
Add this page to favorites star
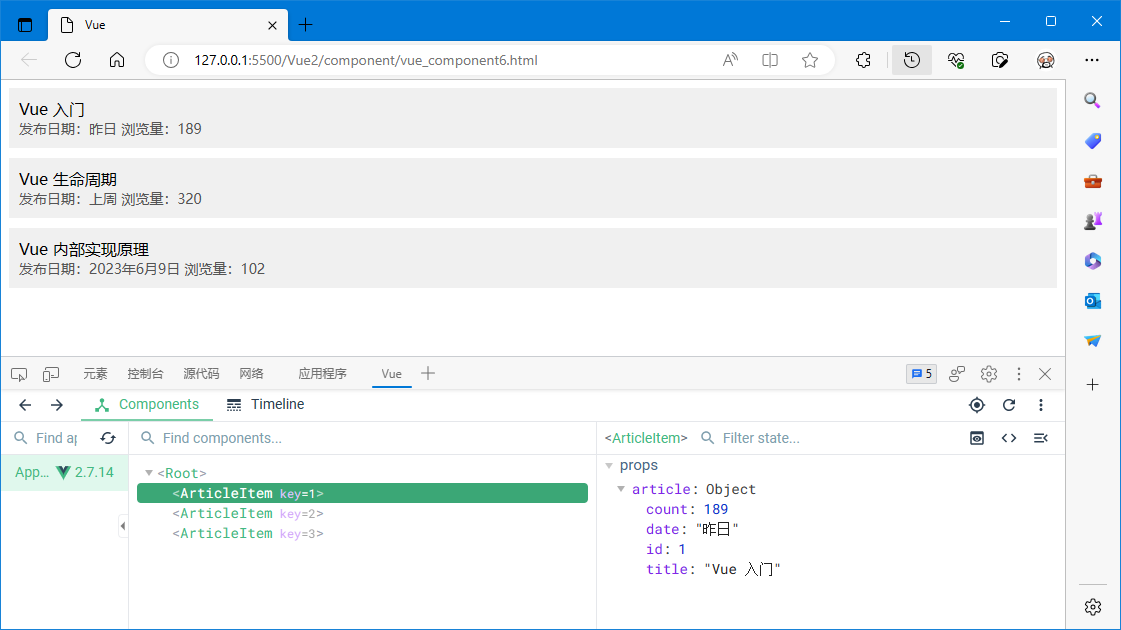(809, 60)
